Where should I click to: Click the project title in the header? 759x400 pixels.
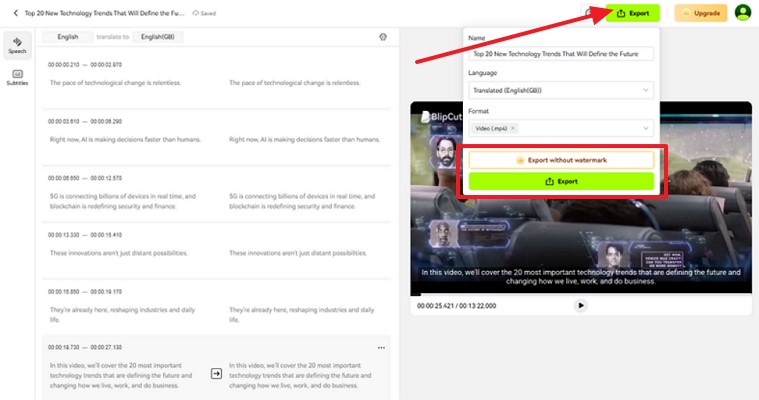point(105,13)
